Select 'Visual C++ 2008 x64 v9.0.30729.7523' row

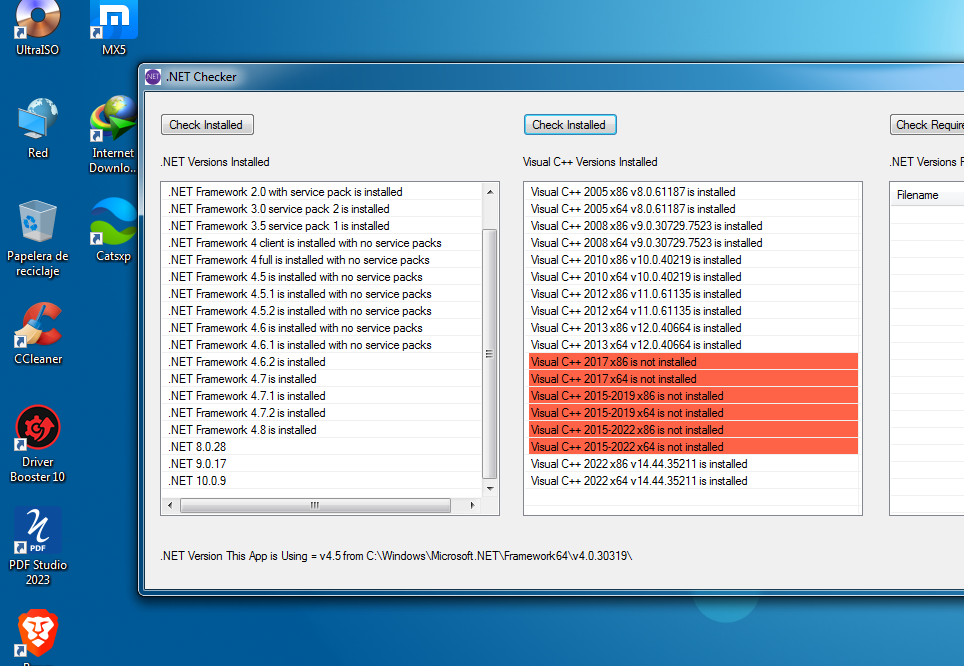(x=693, y=243)
